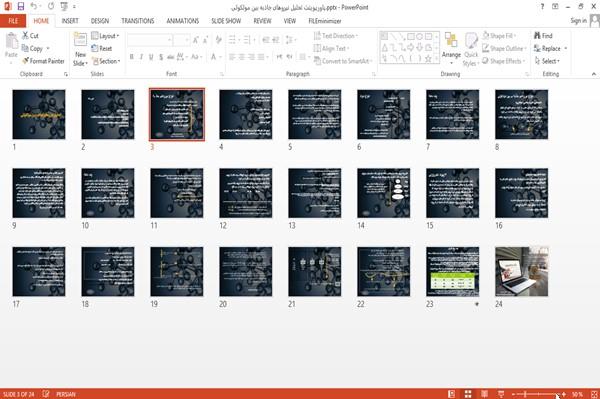Toggle Italic formatting button
The width and height of the screenshot is (600, 399).
141,57
